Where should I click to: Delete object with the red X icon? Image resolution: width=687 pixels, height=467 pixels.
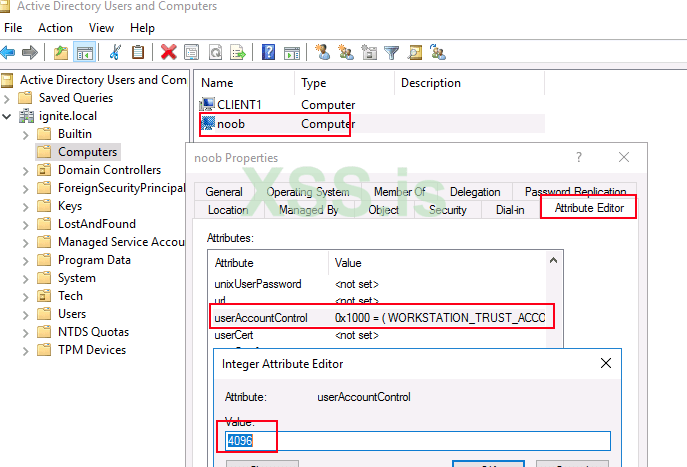pyautogui.click(x=169, y=53)
